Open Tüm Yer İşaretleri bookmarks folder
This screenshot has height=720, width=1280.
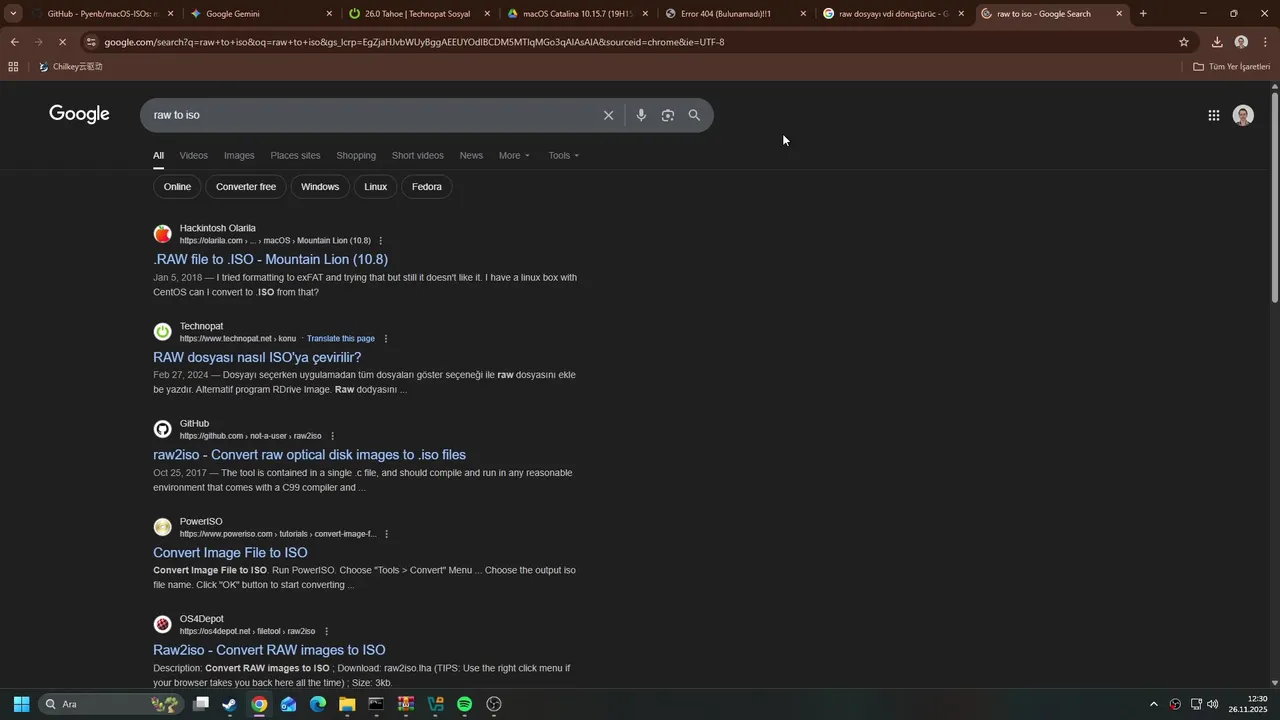pos(1231,67)
